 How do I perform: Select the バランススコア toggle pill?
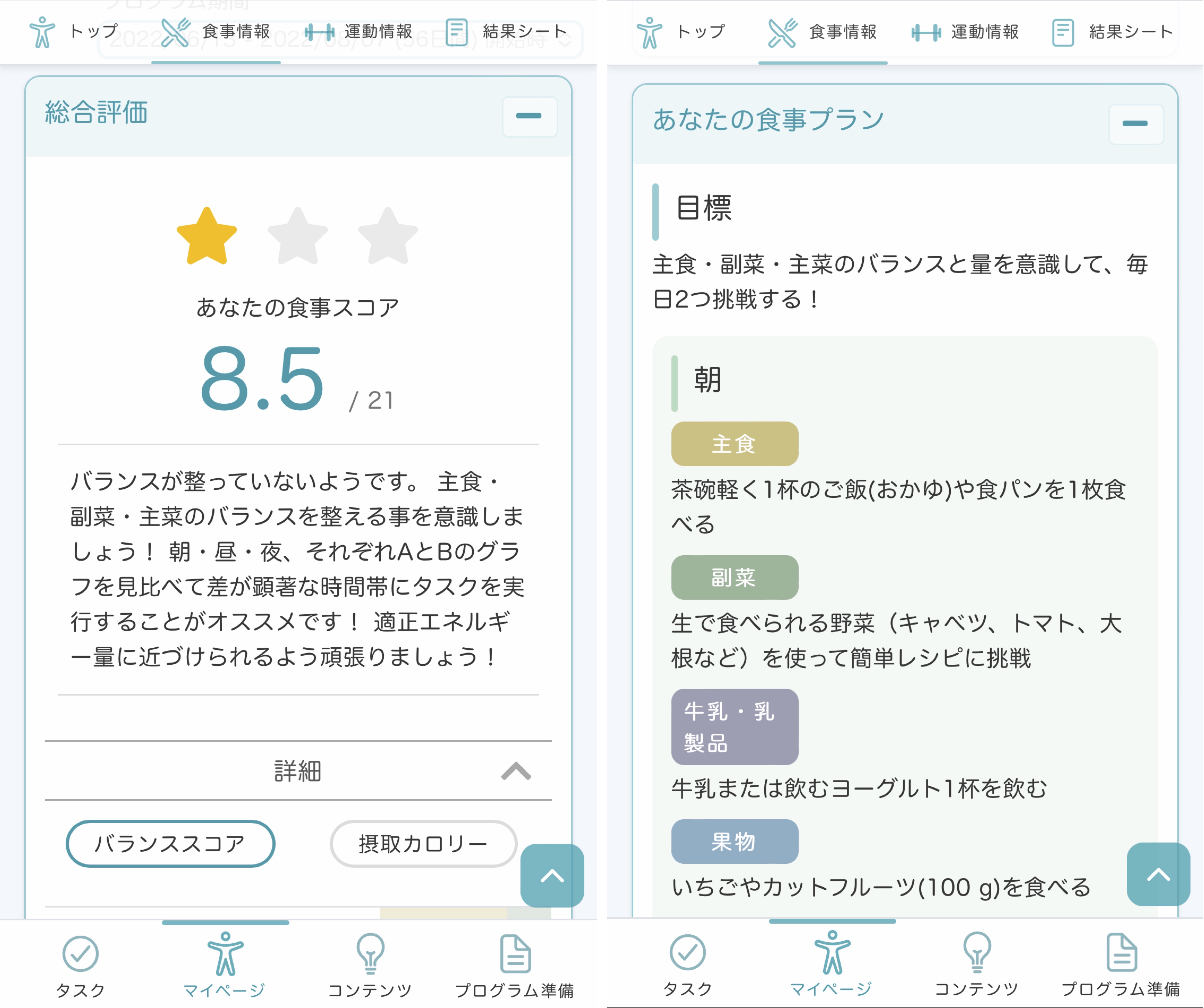tap(170, 843)
